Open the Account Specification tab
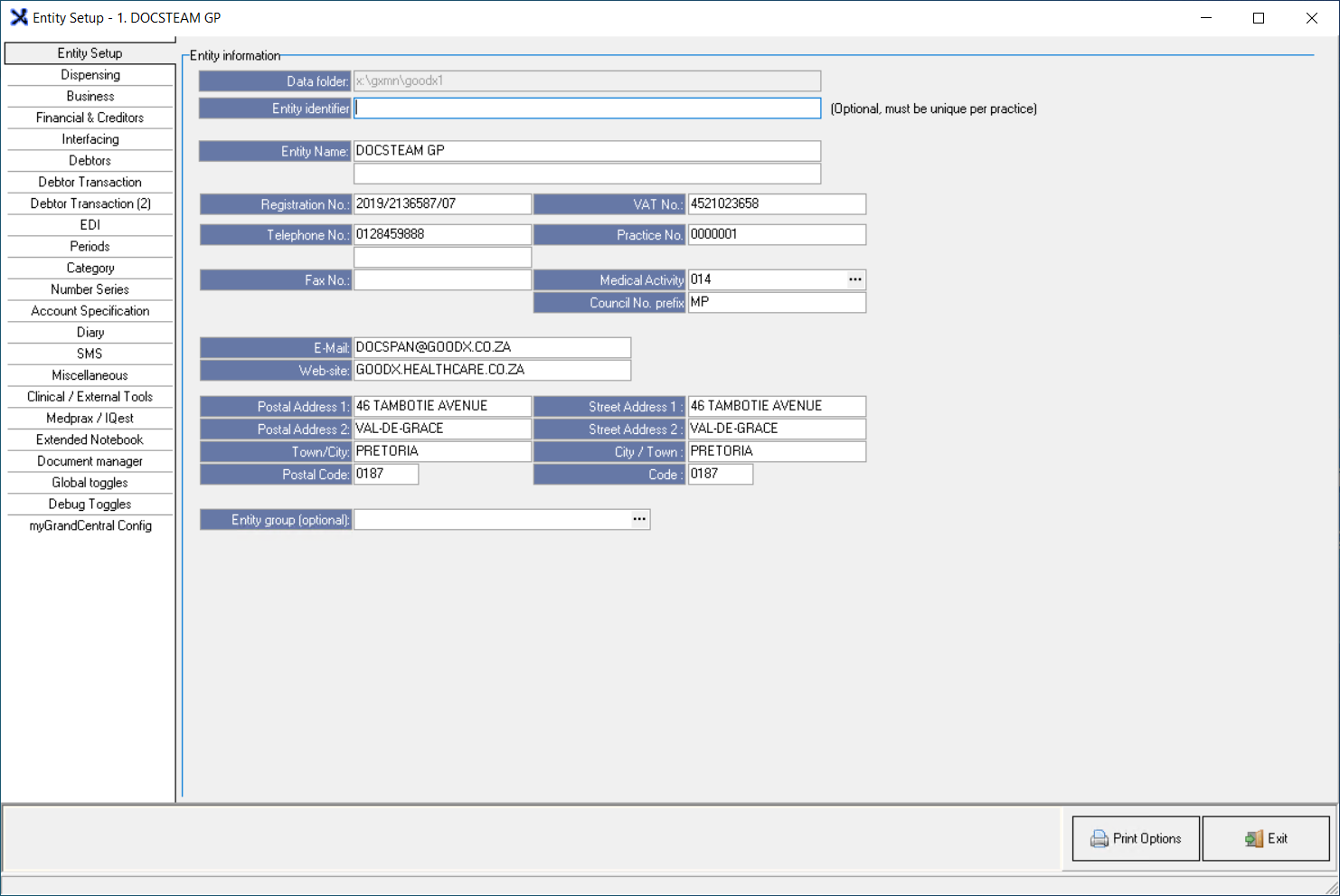 (90, 311)
